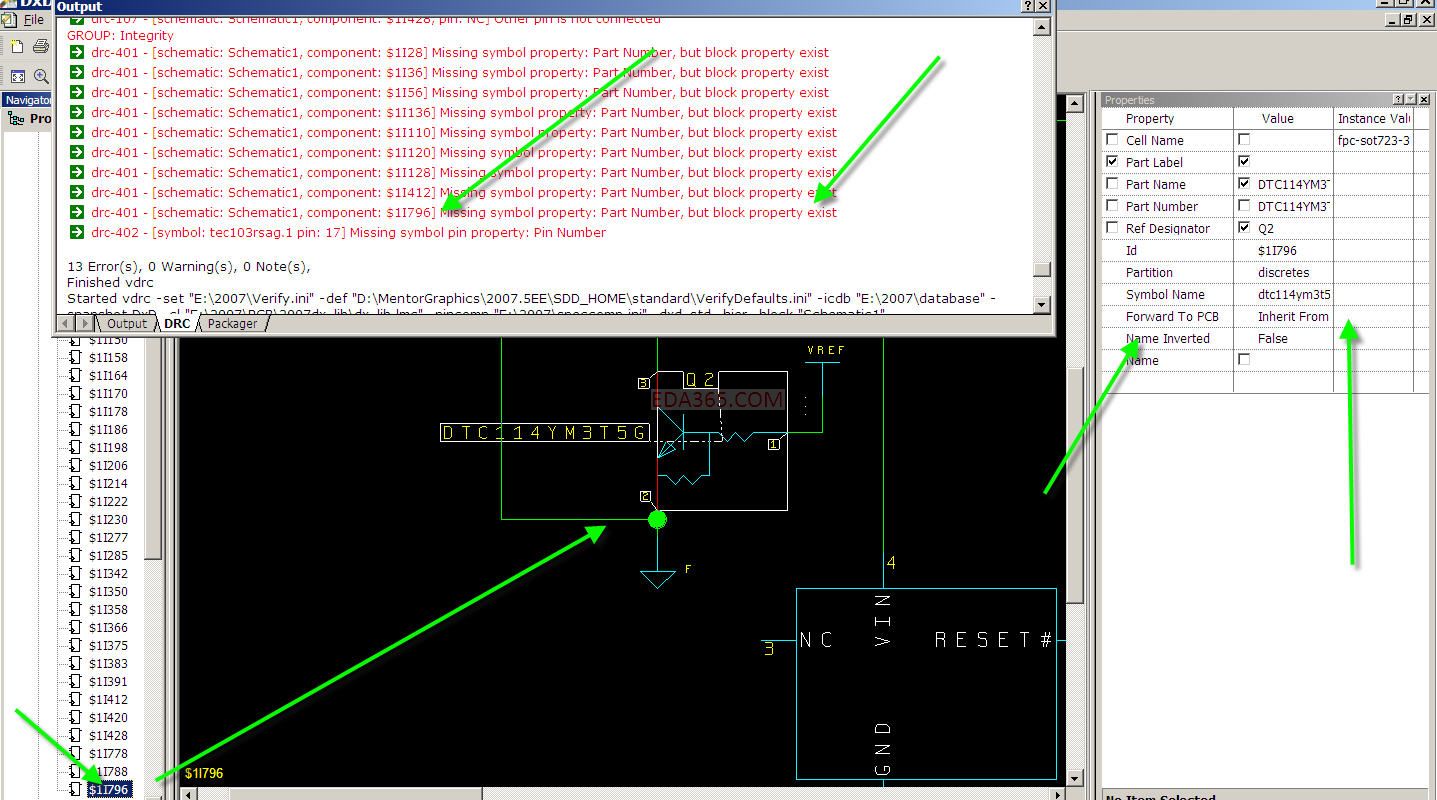Click the component icon beside $1I342
Screen dimensions: 1437x800
[75, 573]
